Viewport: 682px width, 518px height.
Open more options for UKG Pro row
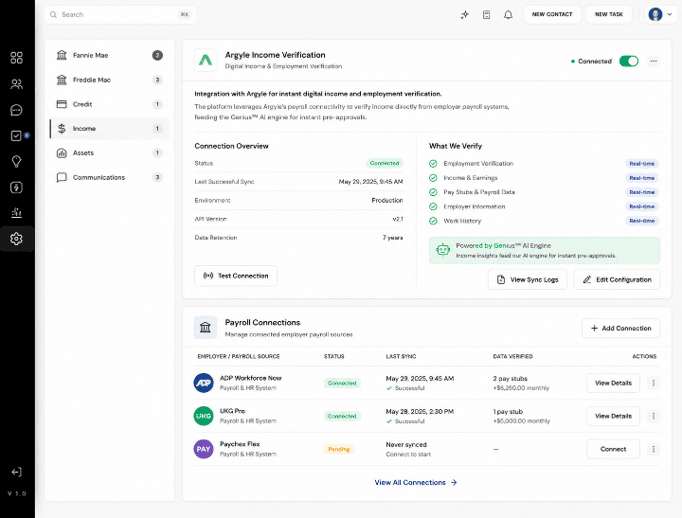click(653, 416)
